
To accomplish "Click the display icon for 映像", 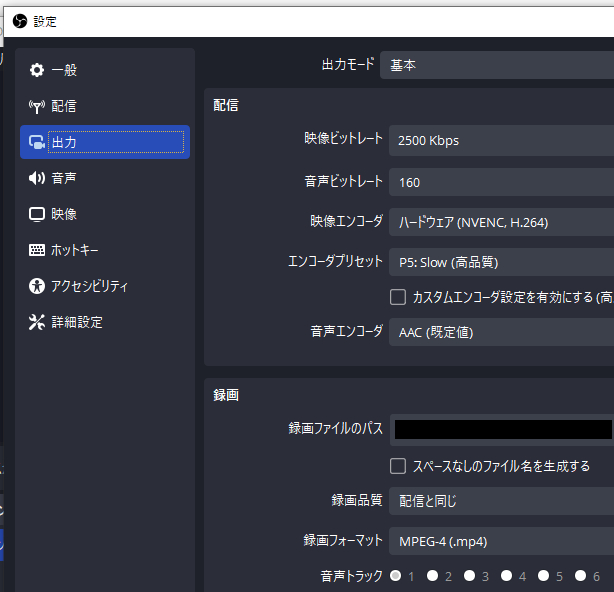I will pos(37,214).
